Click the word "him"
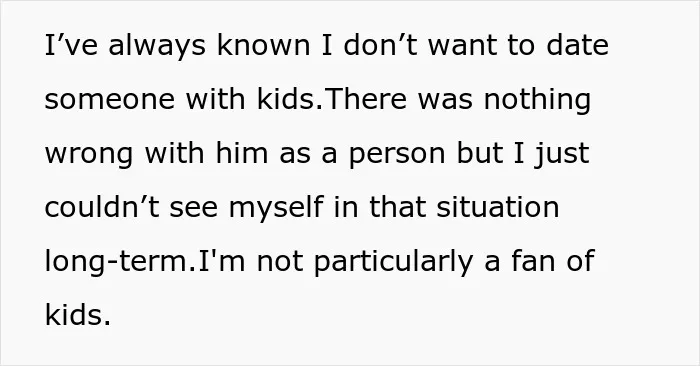 coord(242,152)
